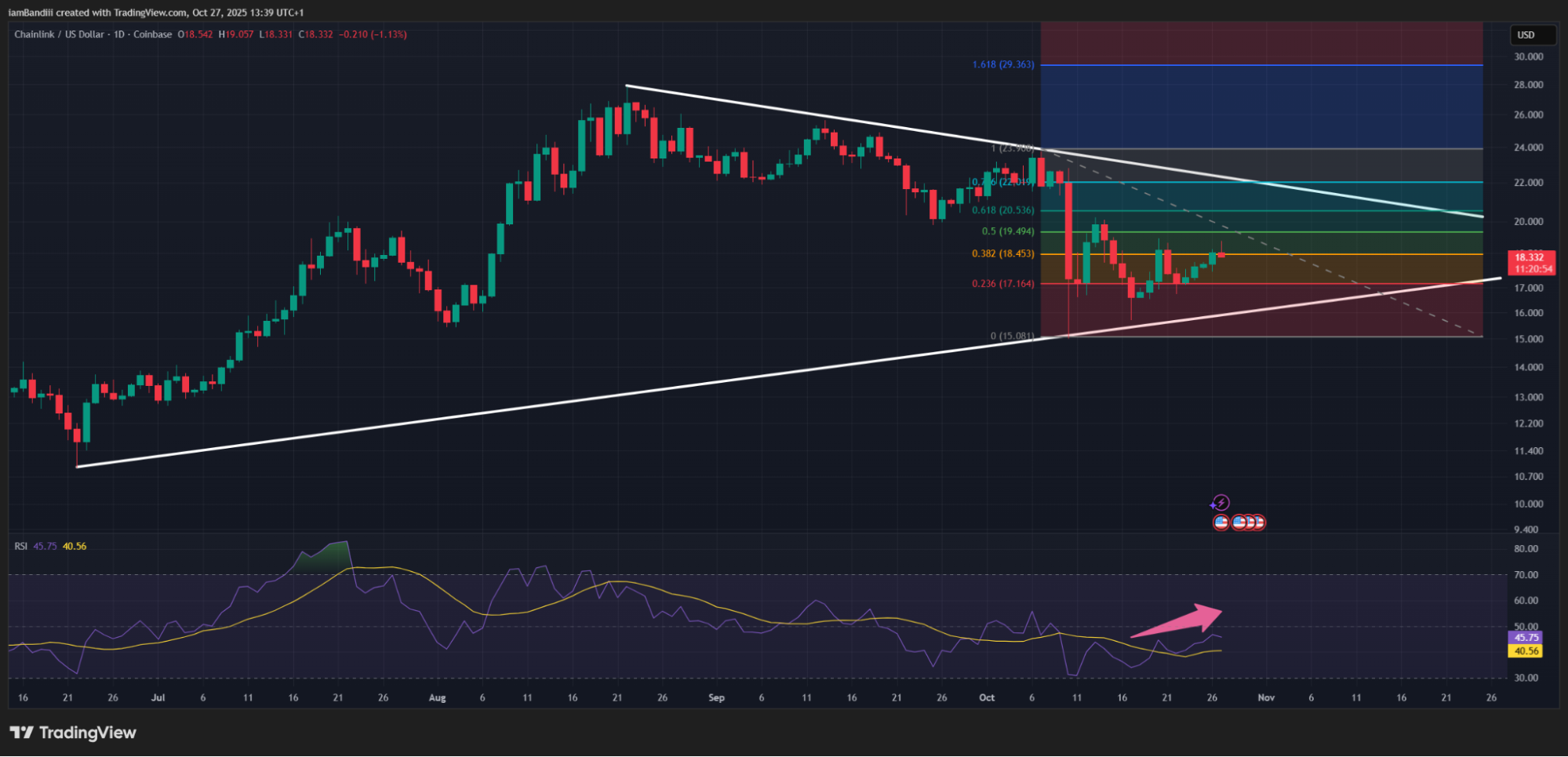Open the USD currency selector
Screen dimensions: 1568x757
tap(1531, 35)
